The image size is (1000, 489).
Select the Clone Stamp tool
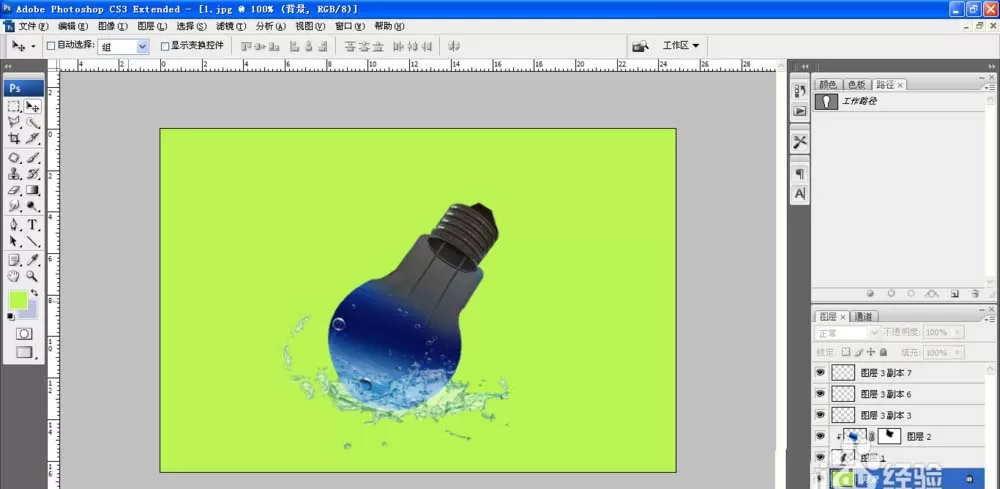pos(14,173)
